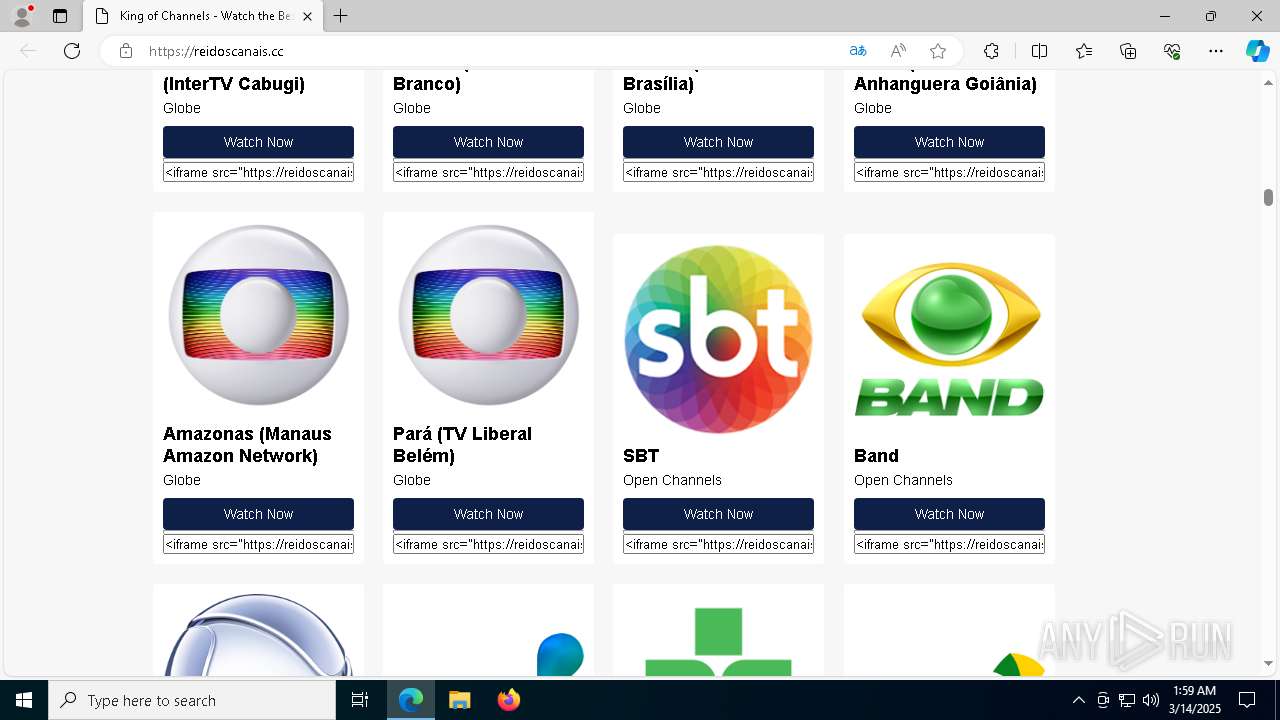Viewport: 1280px width, 720px height.
Task: Watch Now for SBT channel
Action: pyautogui.click(x=718, y=514)
